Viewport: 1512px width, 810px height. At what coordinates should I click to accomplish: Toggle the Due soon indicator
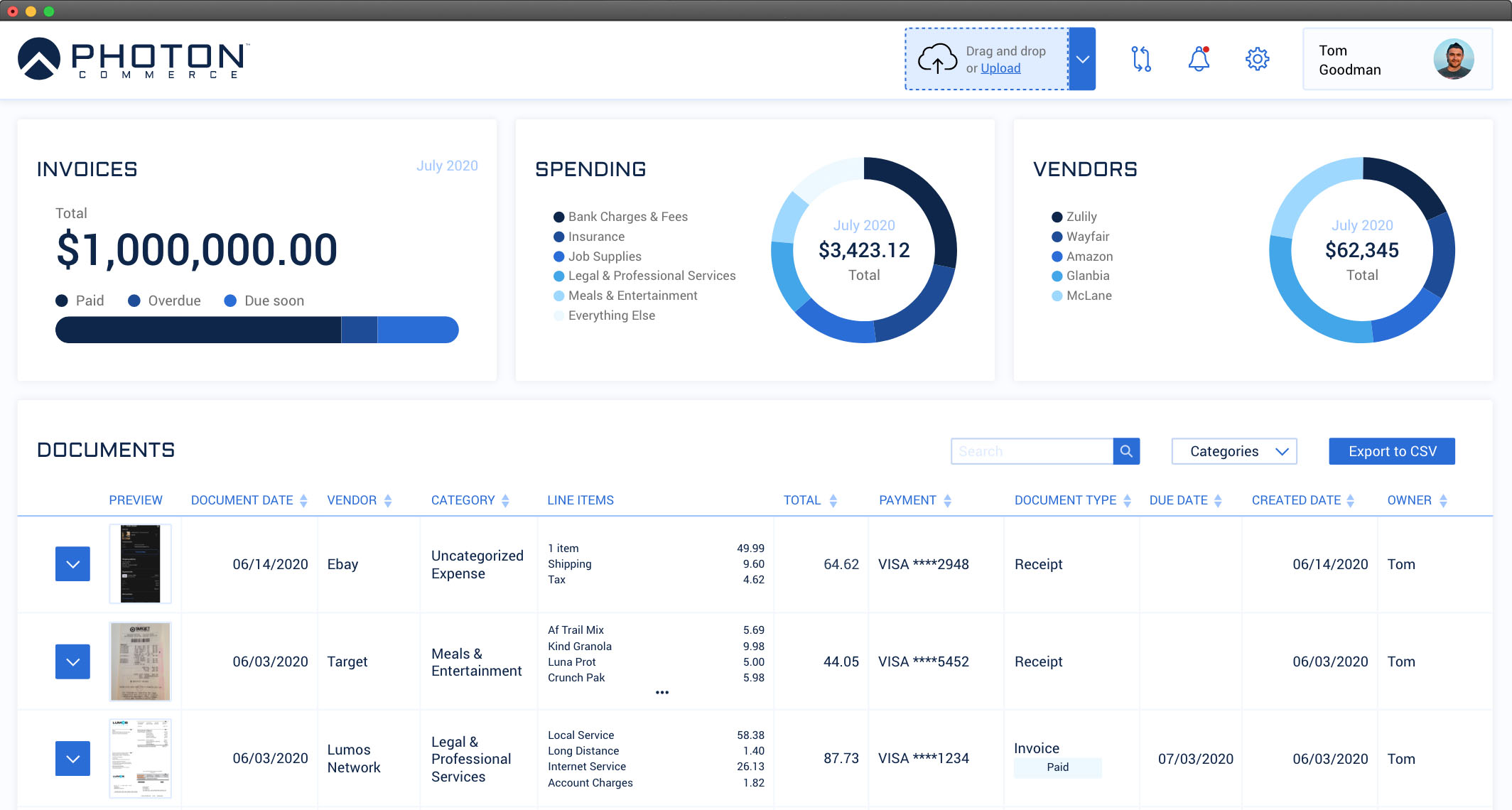(229, 300)
